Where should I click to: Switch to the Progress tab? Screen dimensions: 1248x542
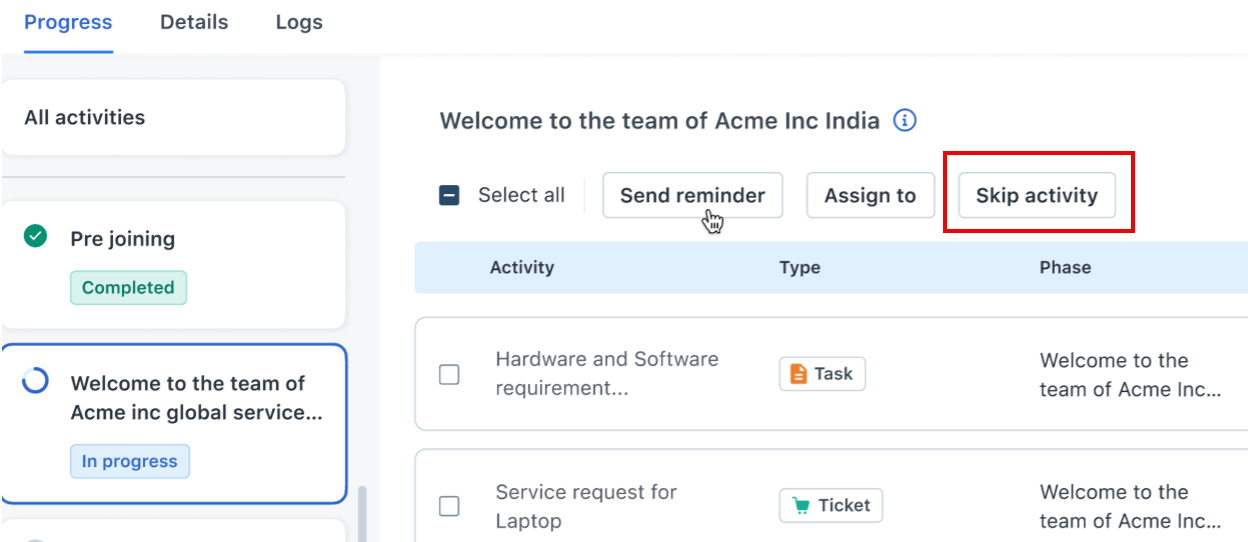[x=68, y=22]
